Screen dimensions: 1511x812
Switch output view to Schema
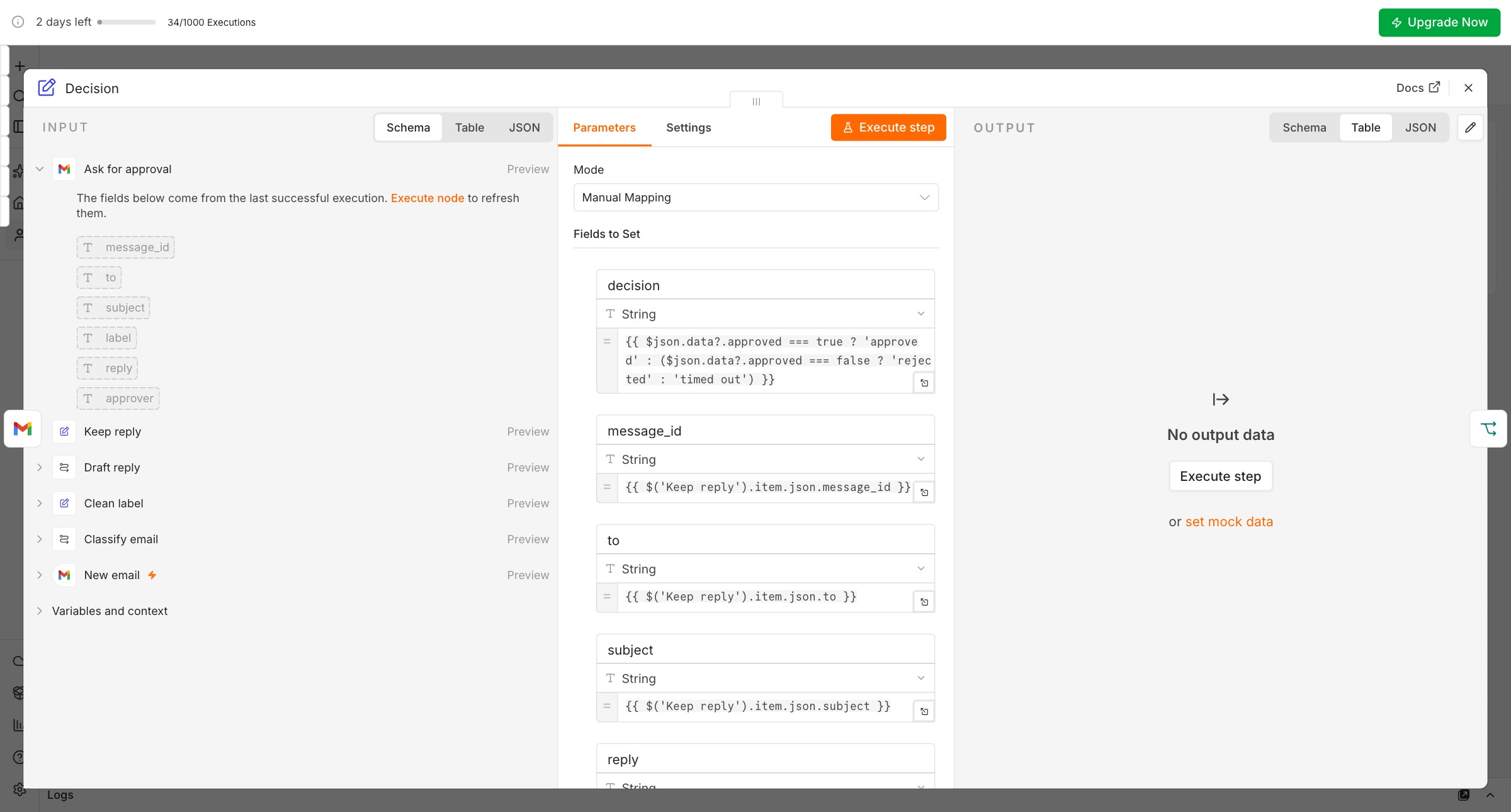pyautogui.click(x=1304, y=127)
